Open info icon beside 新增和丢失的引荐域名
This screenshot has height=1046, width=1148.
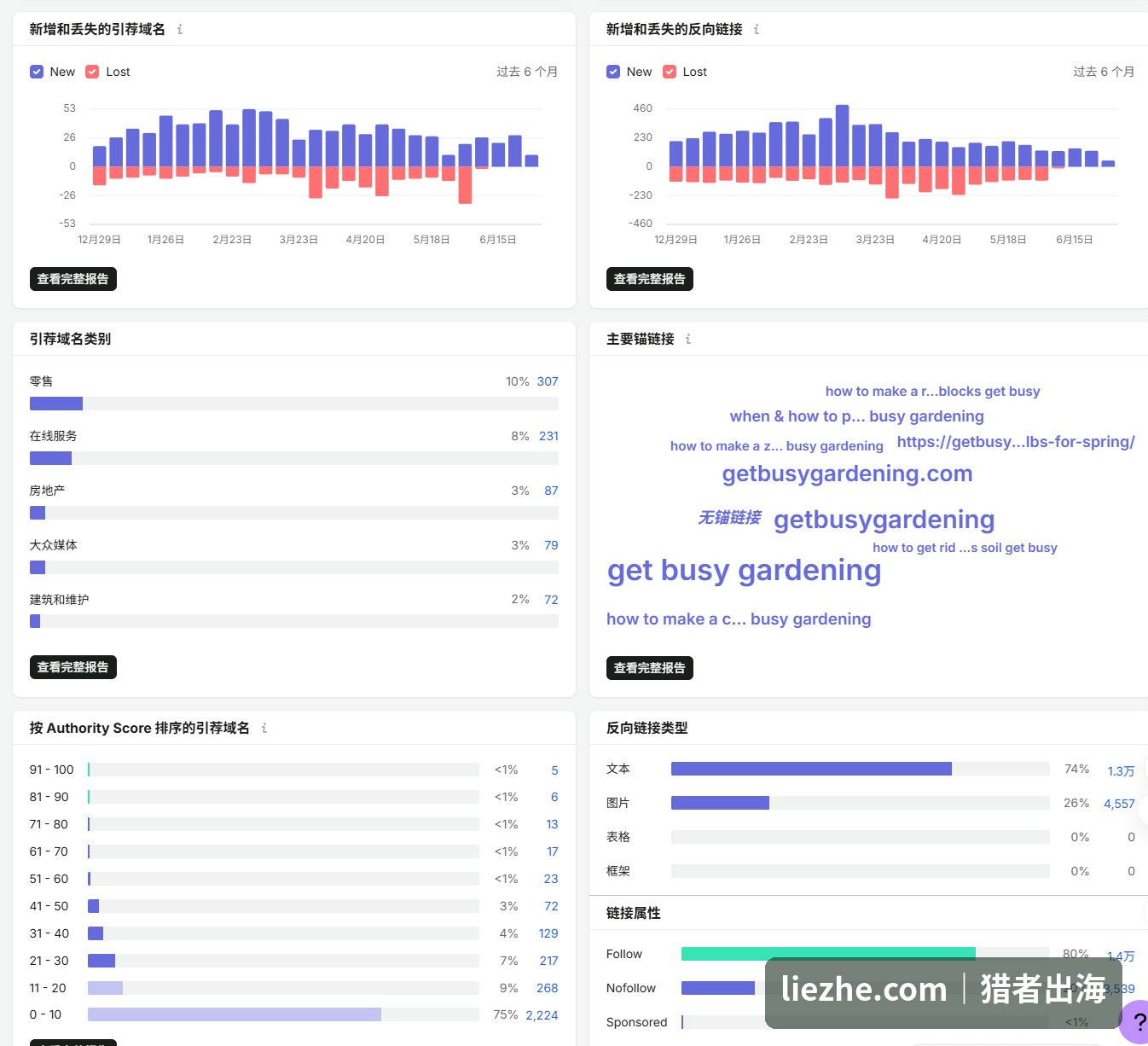(x=180, y=29)
